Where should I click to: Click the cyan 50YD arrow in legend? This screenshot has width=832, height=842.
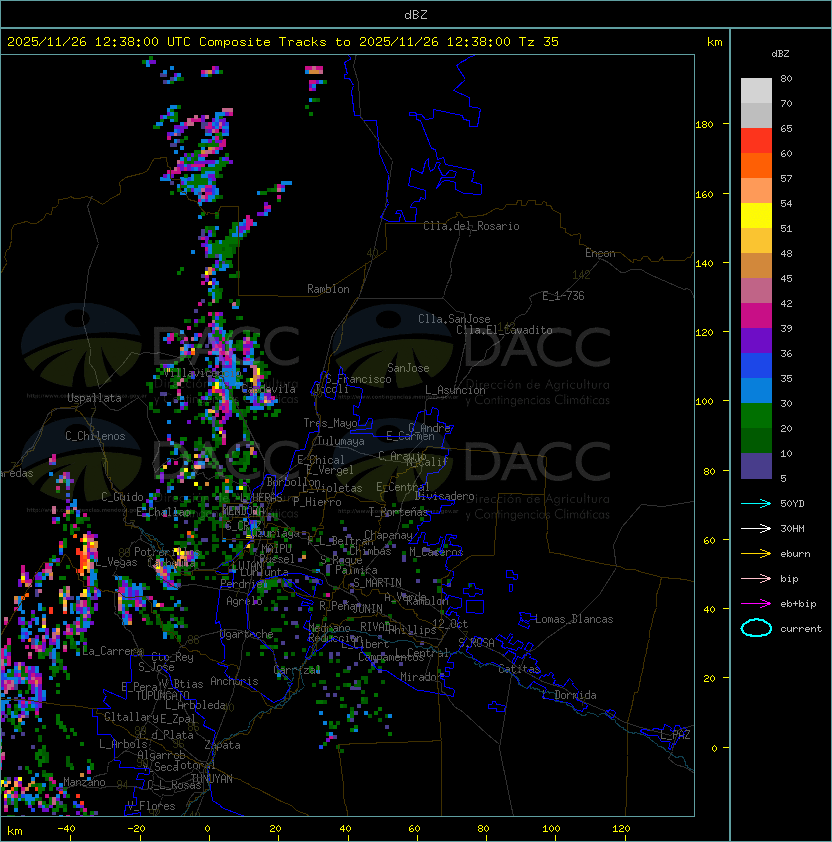[756, 504]
